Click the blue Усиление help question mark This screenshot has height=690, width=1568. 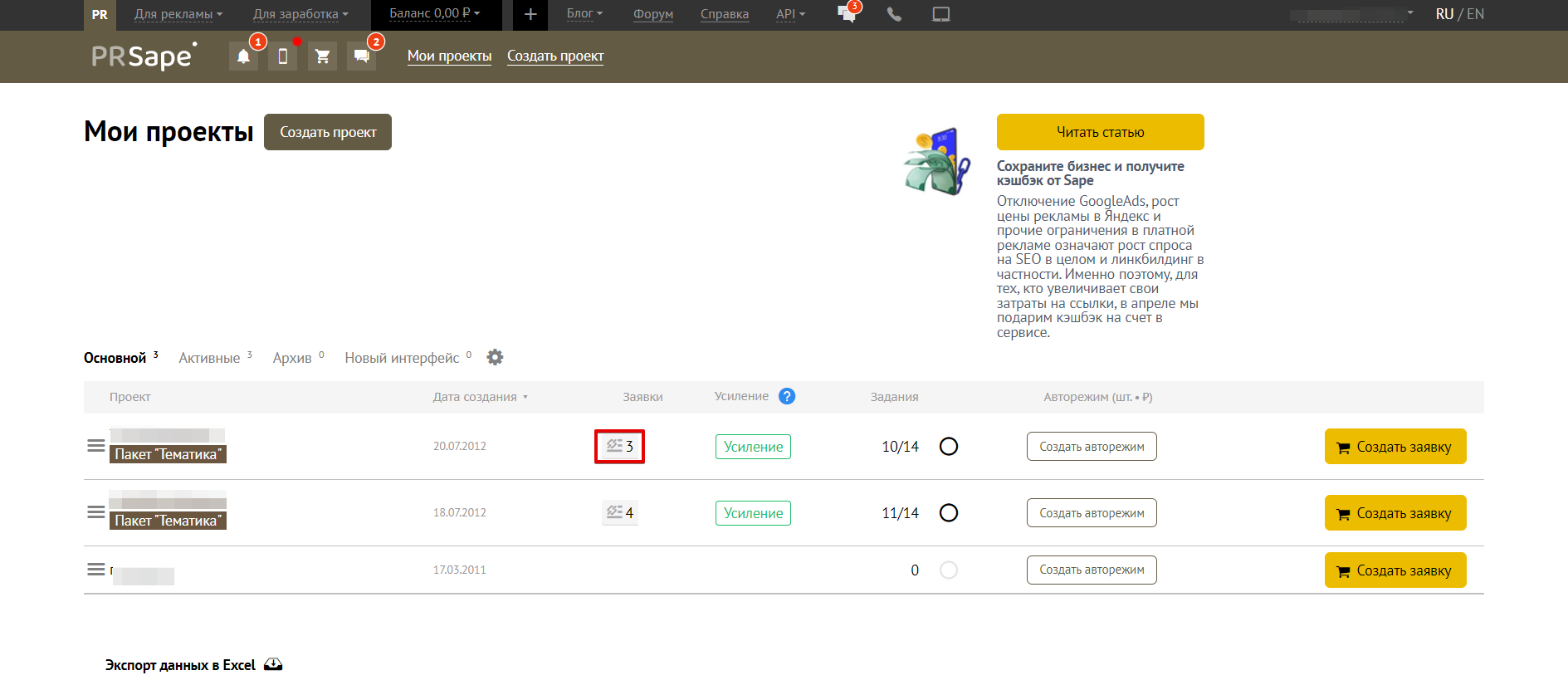coord(787,396)
